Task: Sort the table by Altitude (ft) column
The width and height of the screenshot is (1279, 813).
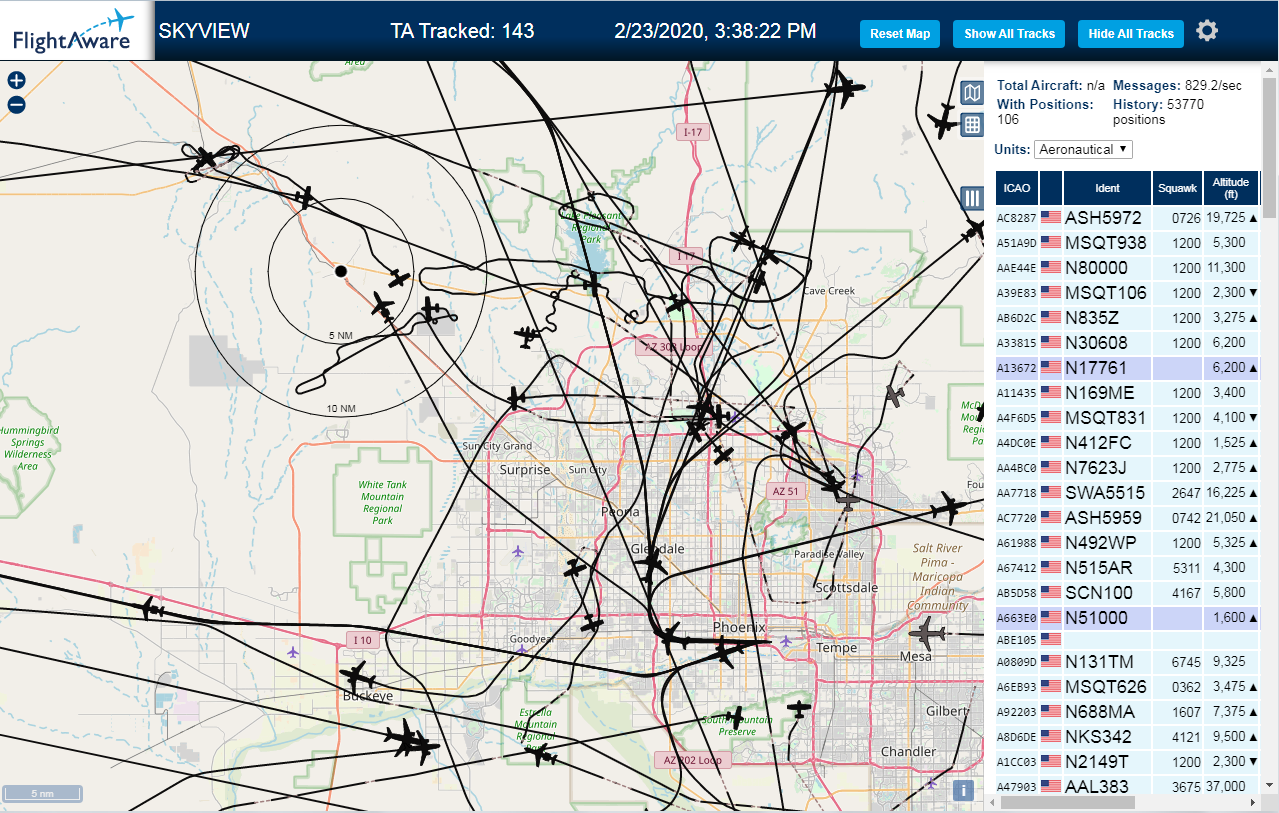Action: click(x=1231, y=188)
